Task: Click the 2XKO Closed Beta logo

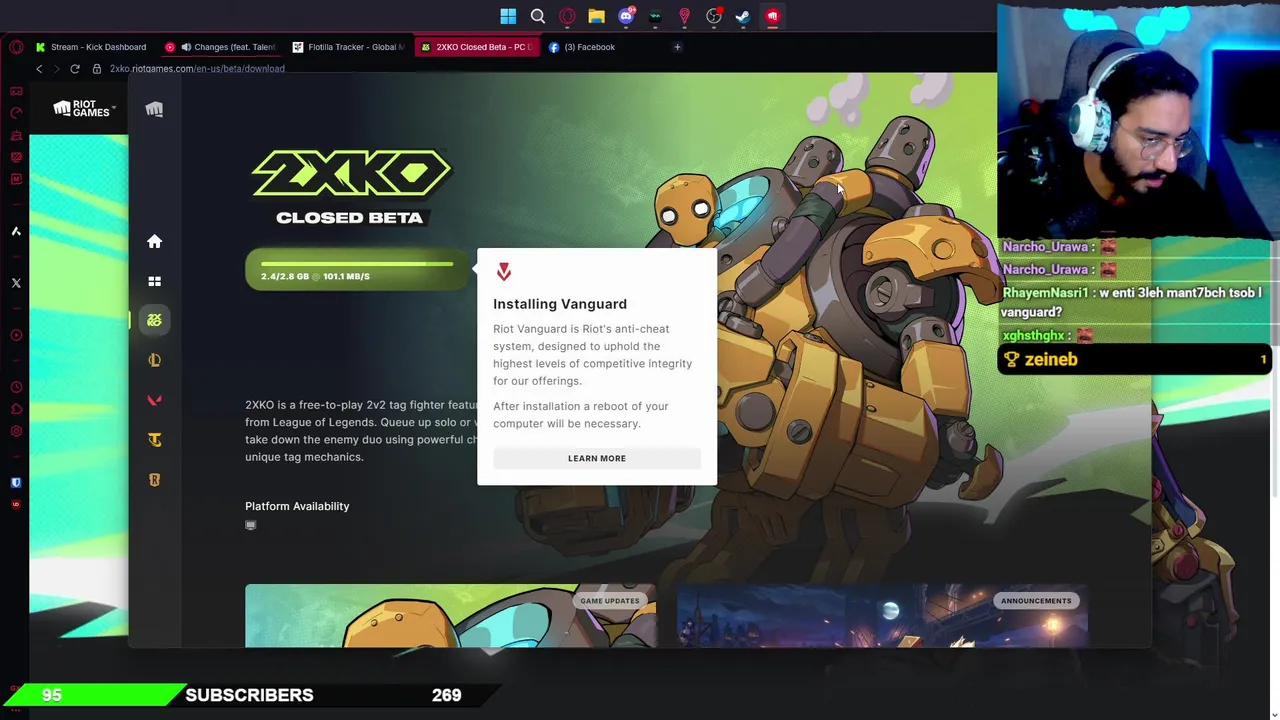Action: (x=351, y=187)
